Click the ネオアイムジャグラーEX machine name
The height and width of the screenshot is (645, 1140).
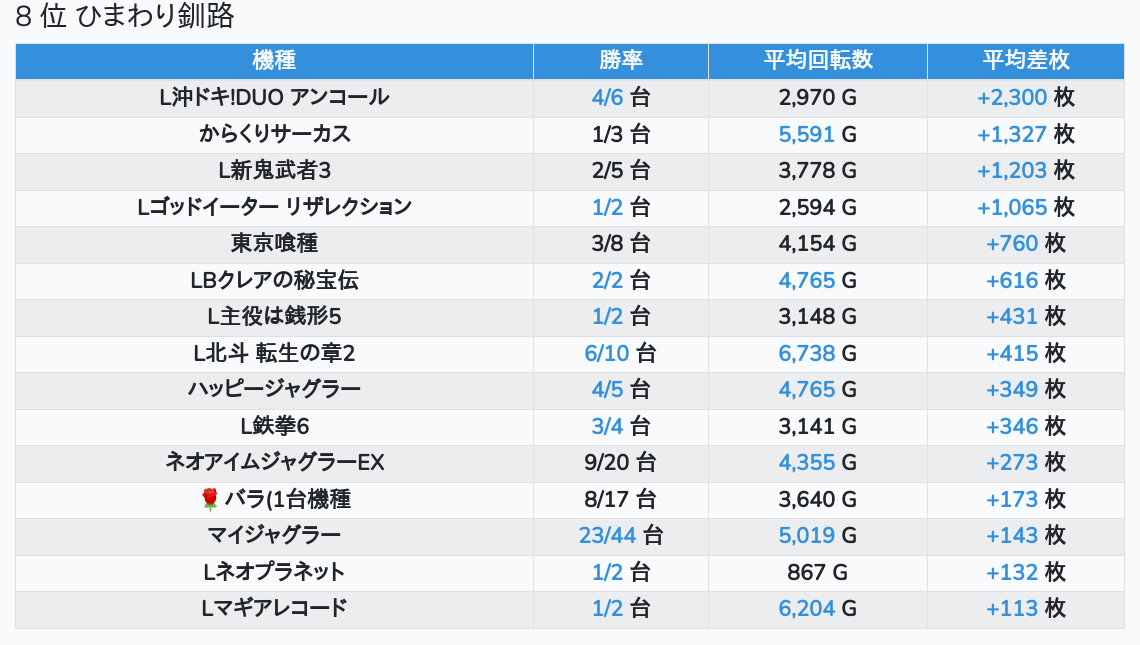[274, 462]
